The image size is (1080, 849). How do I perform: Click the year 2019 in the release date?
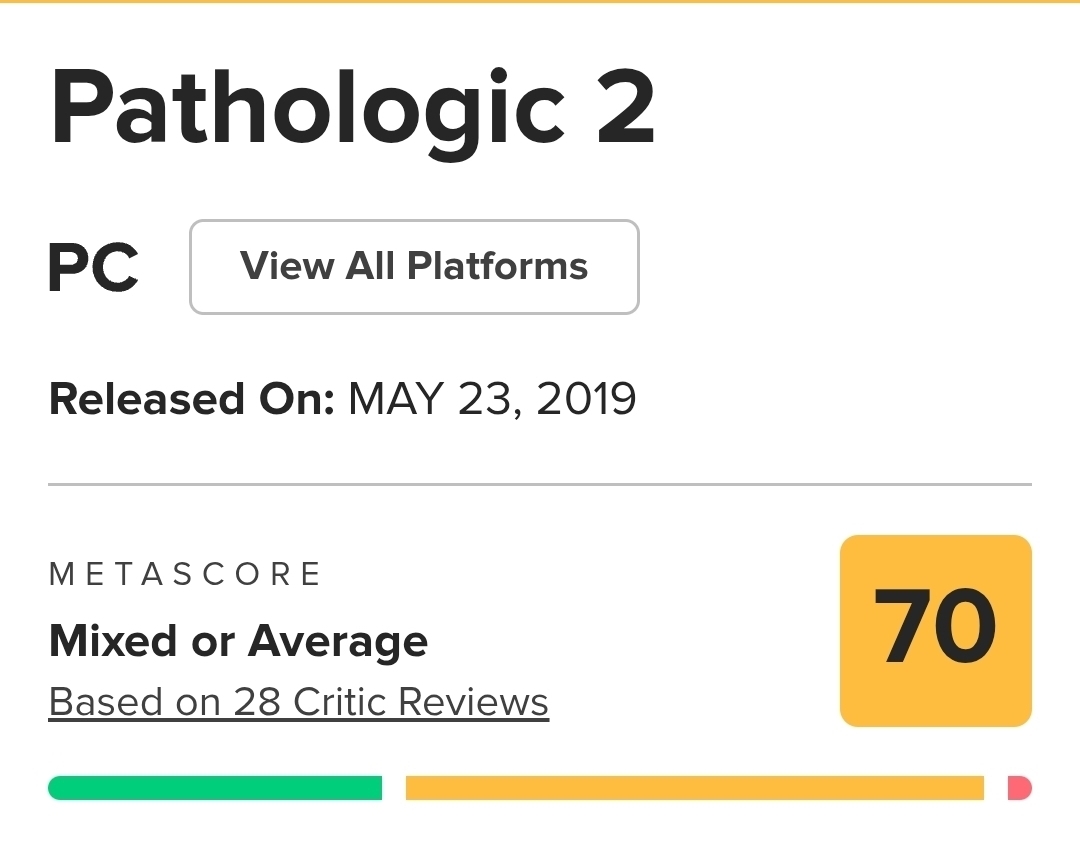point(586,399)
